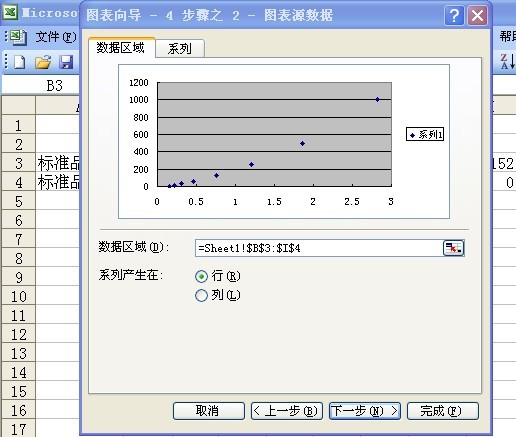The width and height of the screenshot is (516, 437).
Task: Open the 文件(F) menu
Action: 56,37
